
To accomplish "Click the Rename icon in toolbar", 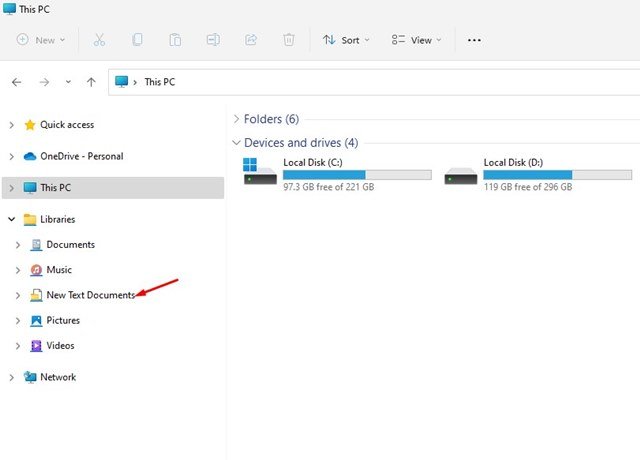I will (213, 40).
